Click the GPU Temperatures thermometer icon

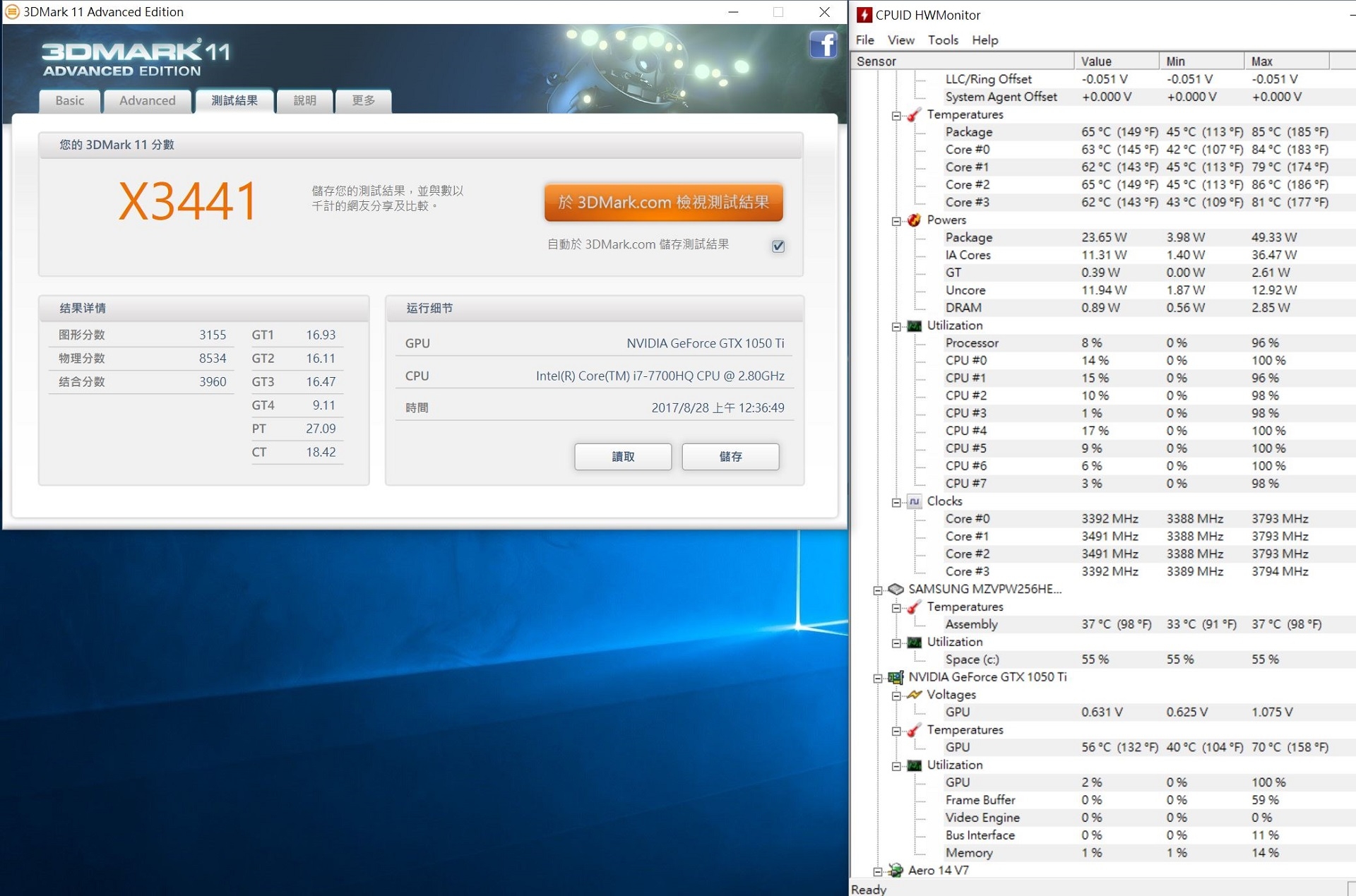point(914,730)
